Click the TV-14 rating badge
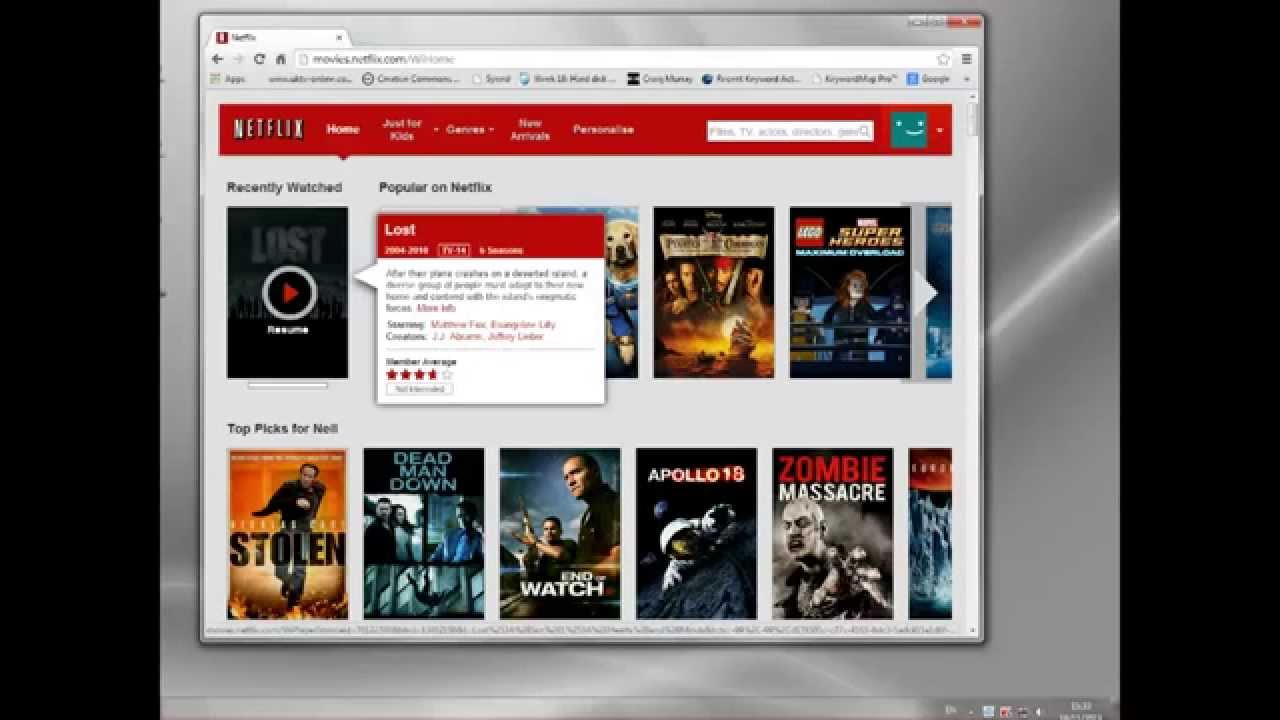The width and height of the screenshot is (1280, 720). [x=454, y=250]
